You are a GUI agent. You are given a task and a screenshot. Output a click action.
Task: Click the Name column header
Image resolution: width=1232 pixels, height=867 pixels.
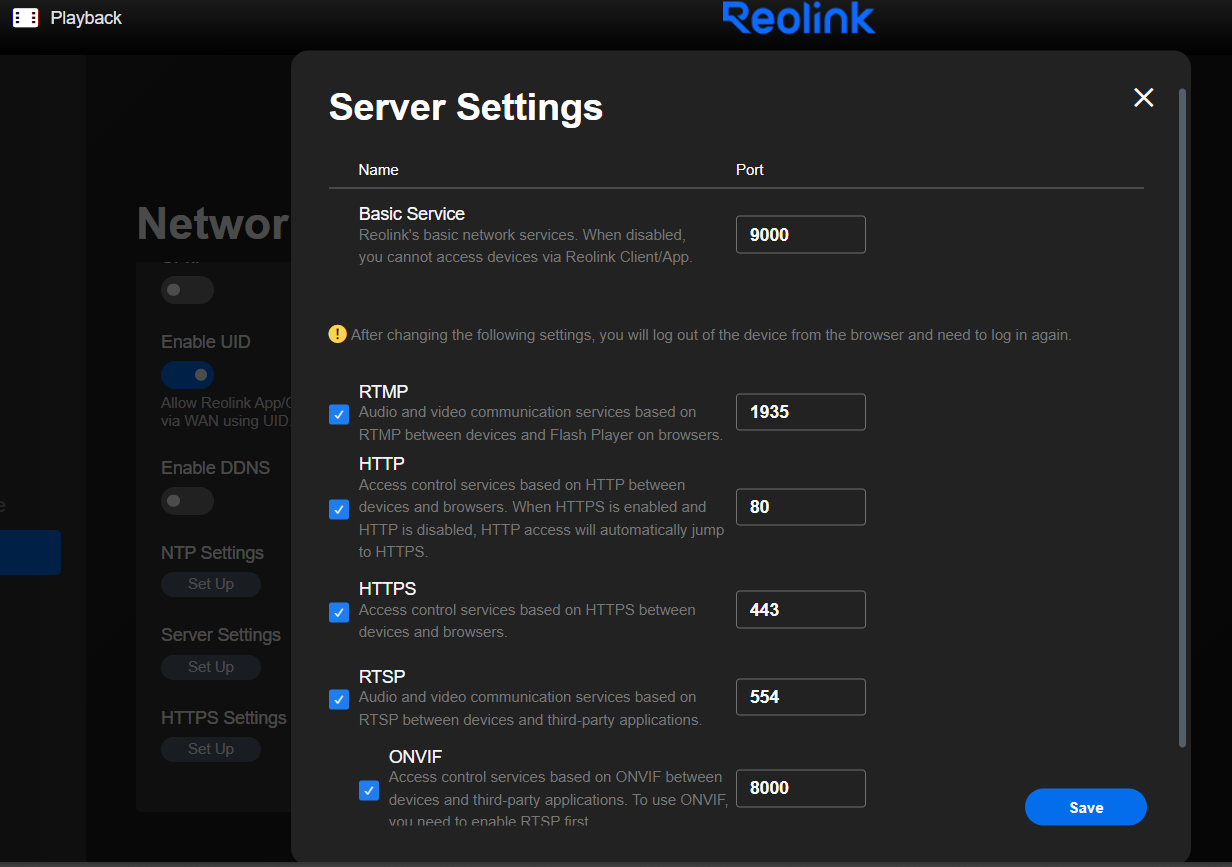pos(379,170)
